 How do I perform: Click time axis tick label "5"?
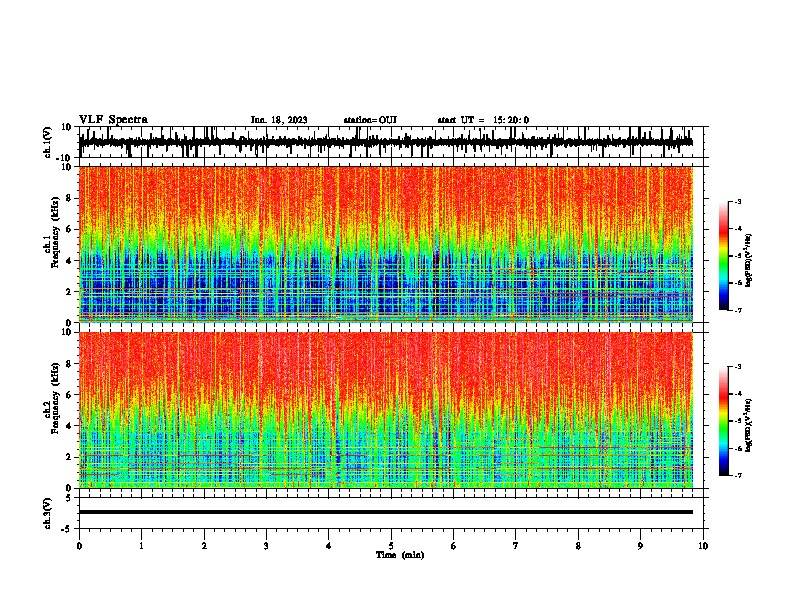pyautogui.click(x=391, y=546)
